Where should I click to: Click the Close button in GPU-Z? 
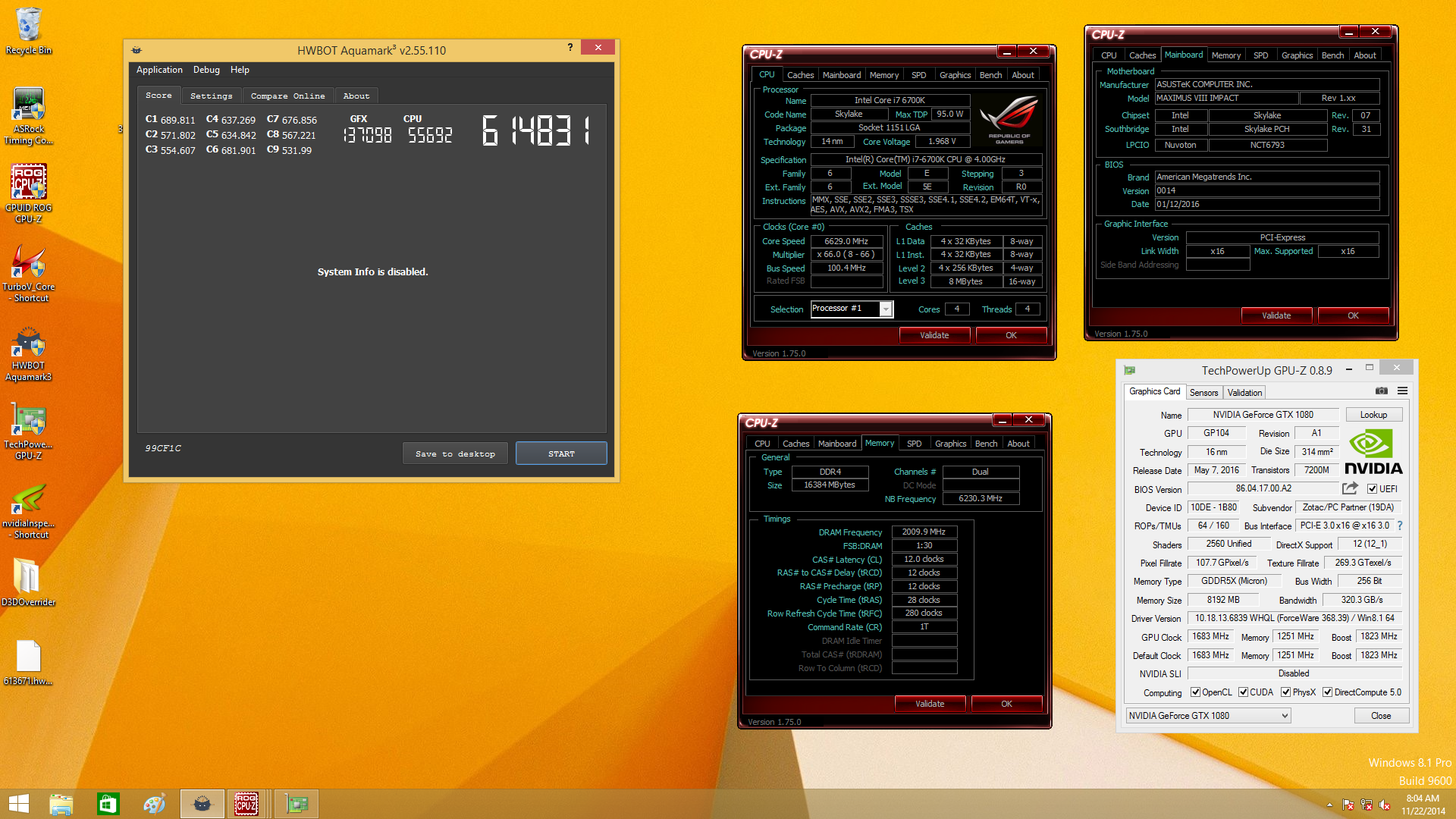coord(1381,715)
